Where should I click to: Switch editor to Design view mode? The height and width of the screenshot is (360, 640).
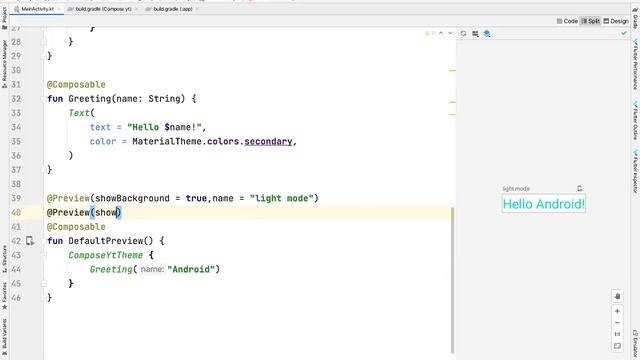tap(616, 21)
